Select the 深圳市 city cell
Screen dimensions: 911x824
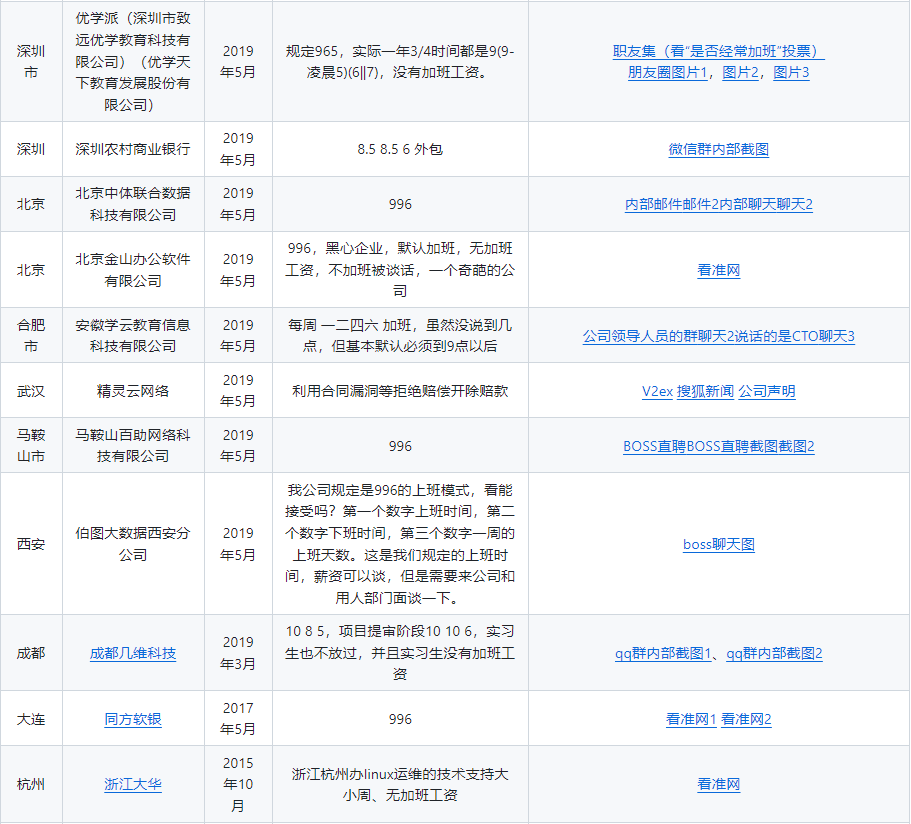[x=31, y=62]
